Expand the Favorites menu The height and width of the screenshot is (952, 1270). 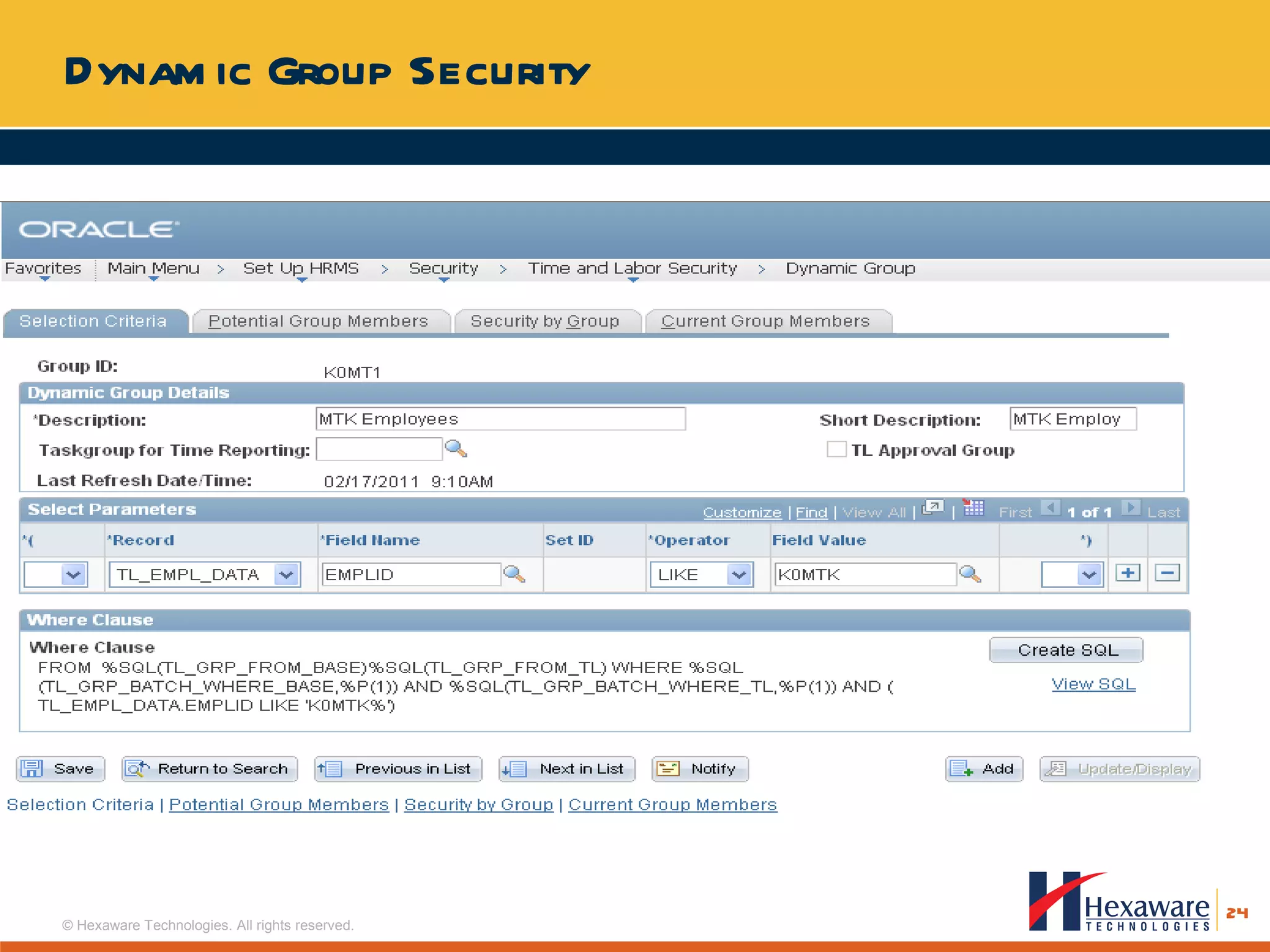[43, 269]
